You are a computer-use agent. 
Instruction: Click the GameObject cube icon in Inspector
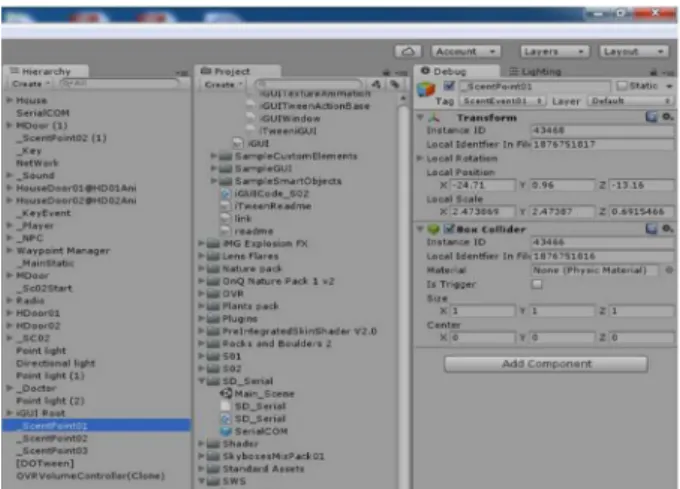click(x=425, y=89)
